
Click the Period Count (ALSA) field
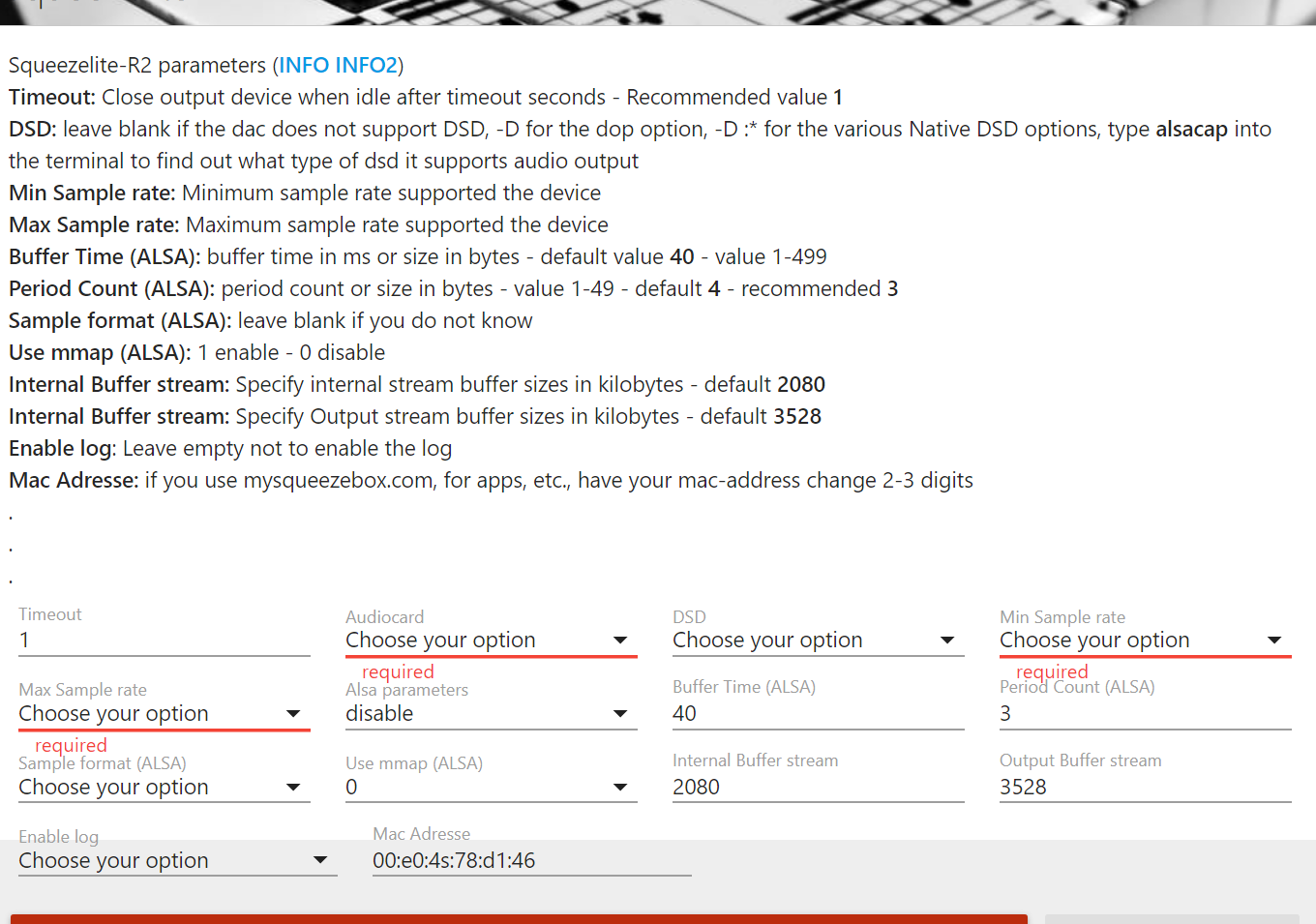pos(1146,714)
